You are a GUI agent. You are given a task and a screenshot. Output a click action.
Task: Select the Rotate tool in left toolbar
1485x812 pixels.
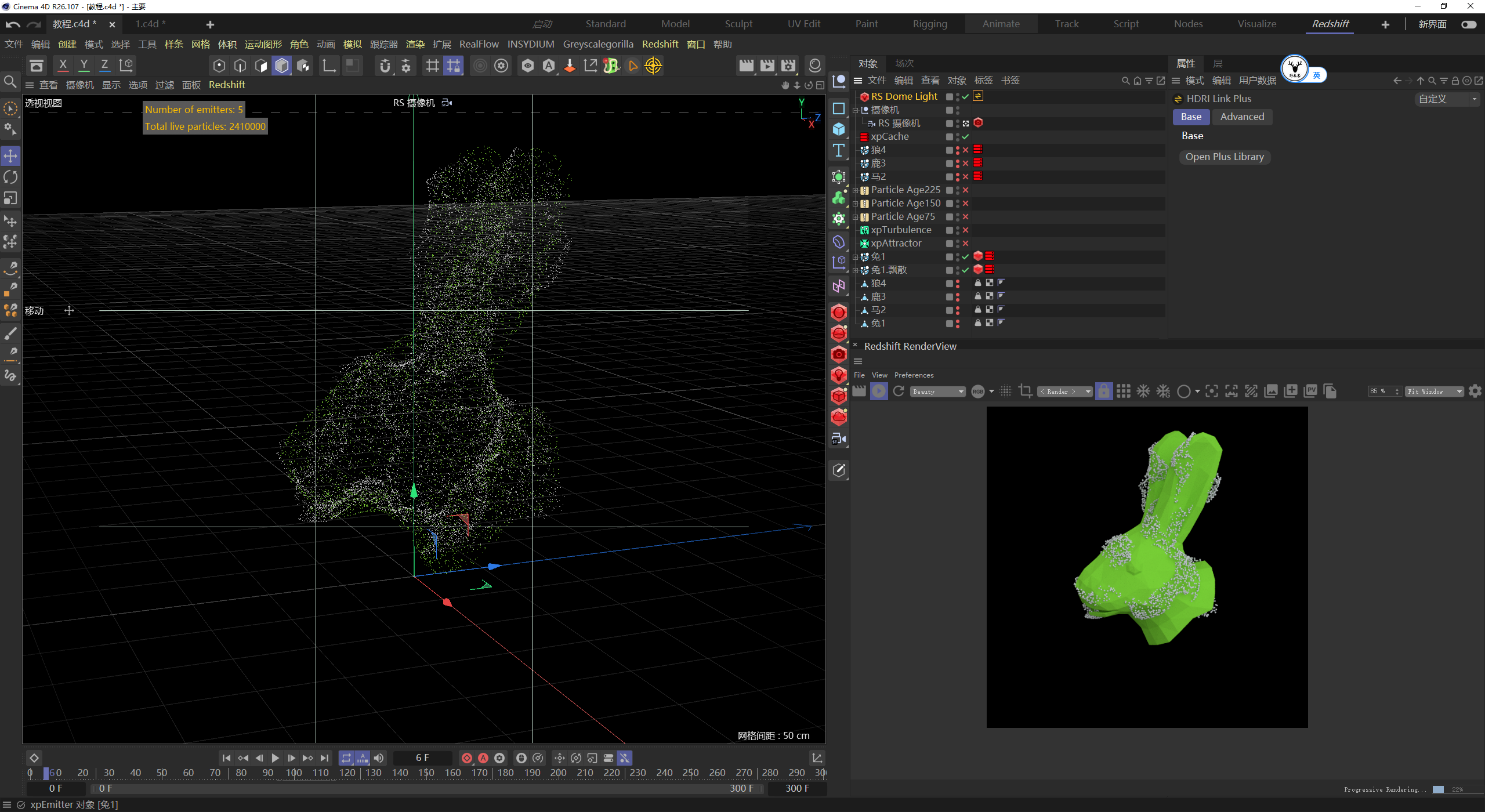tap(10, 177)
